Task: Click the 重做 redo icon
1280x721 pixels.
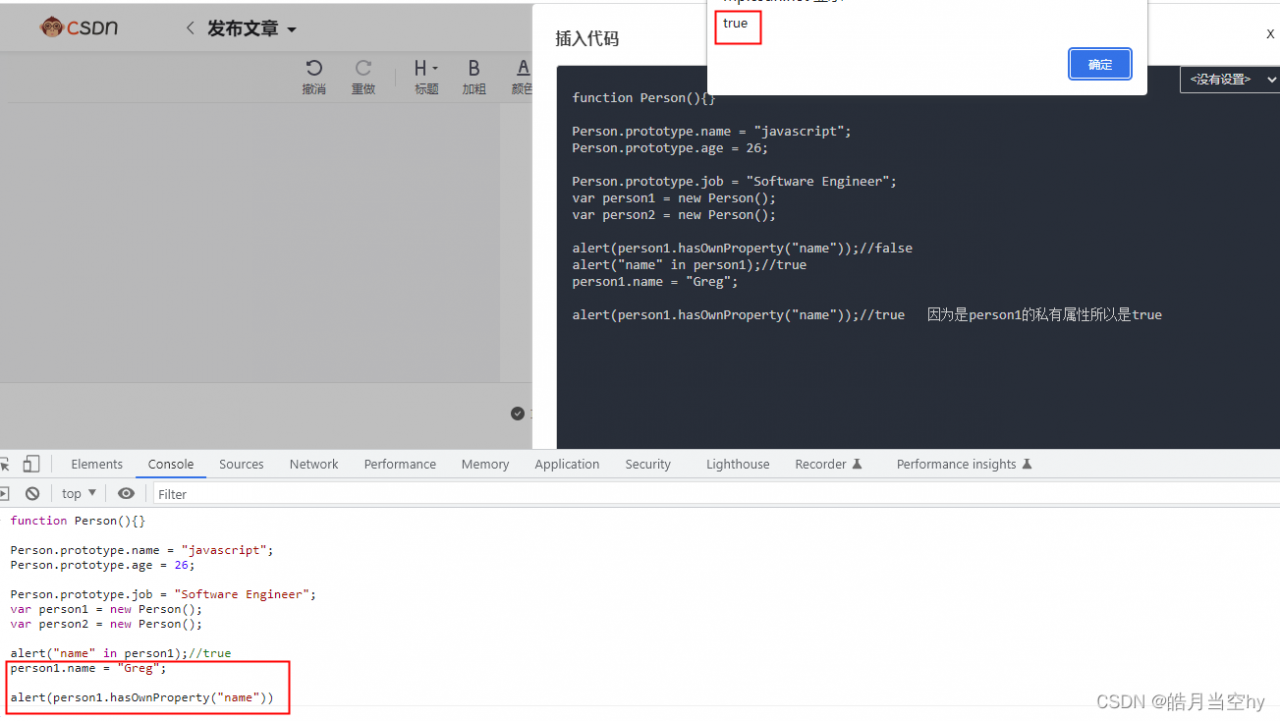Action: [363, 76]
